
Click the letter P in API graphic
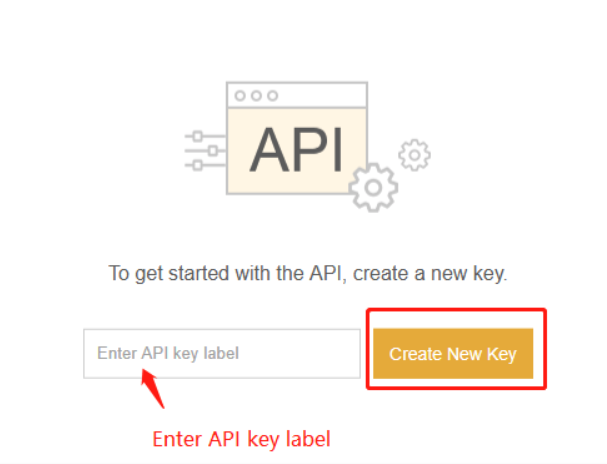[x=311, y=150]
